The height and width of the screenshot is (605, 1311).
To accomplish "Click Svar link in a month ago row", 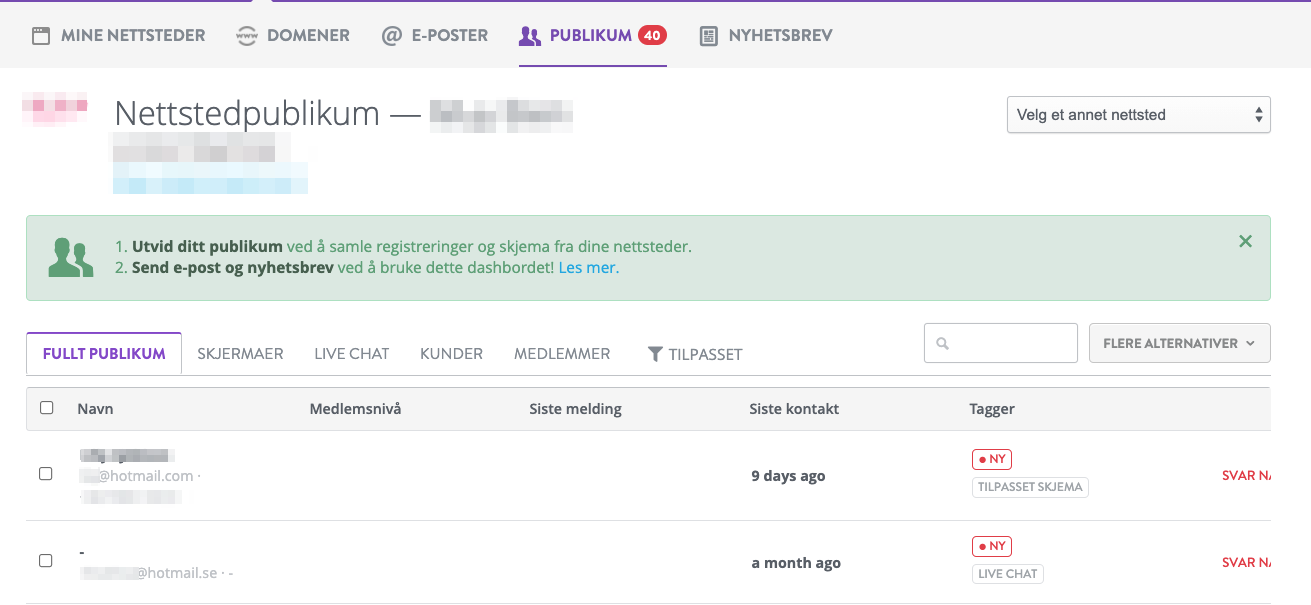I will click(1246, 563).
